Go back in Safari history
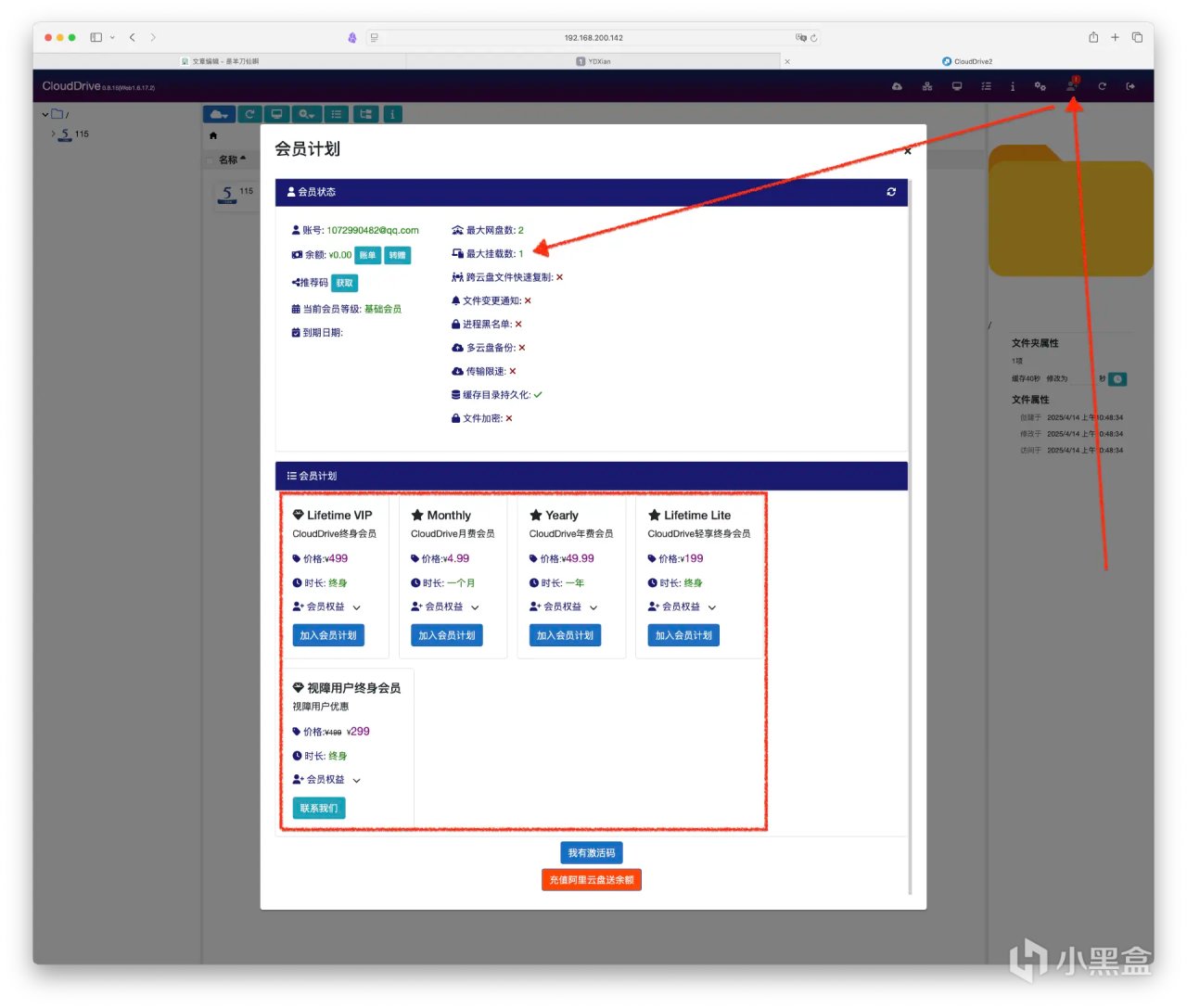This screenshot has height=1008, width=1187. tap(133, 37)
